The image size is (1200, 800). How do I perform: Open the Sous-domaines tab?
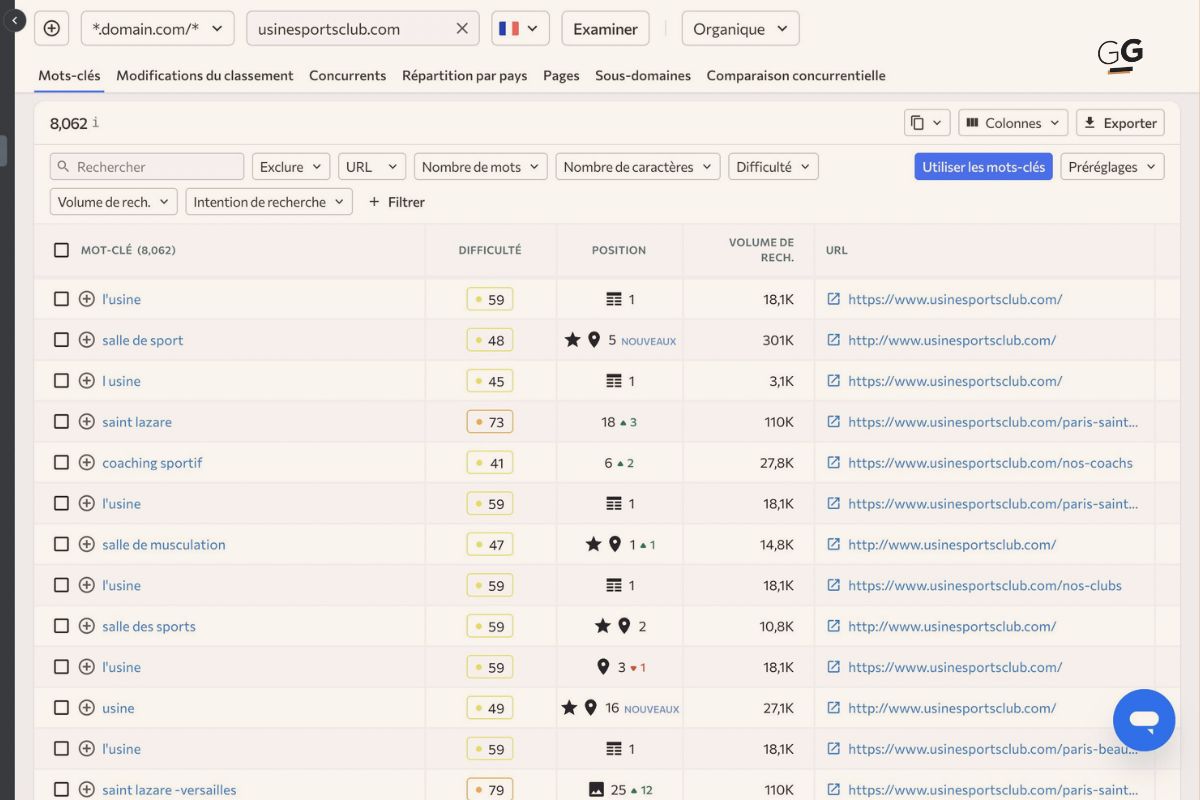642,75
